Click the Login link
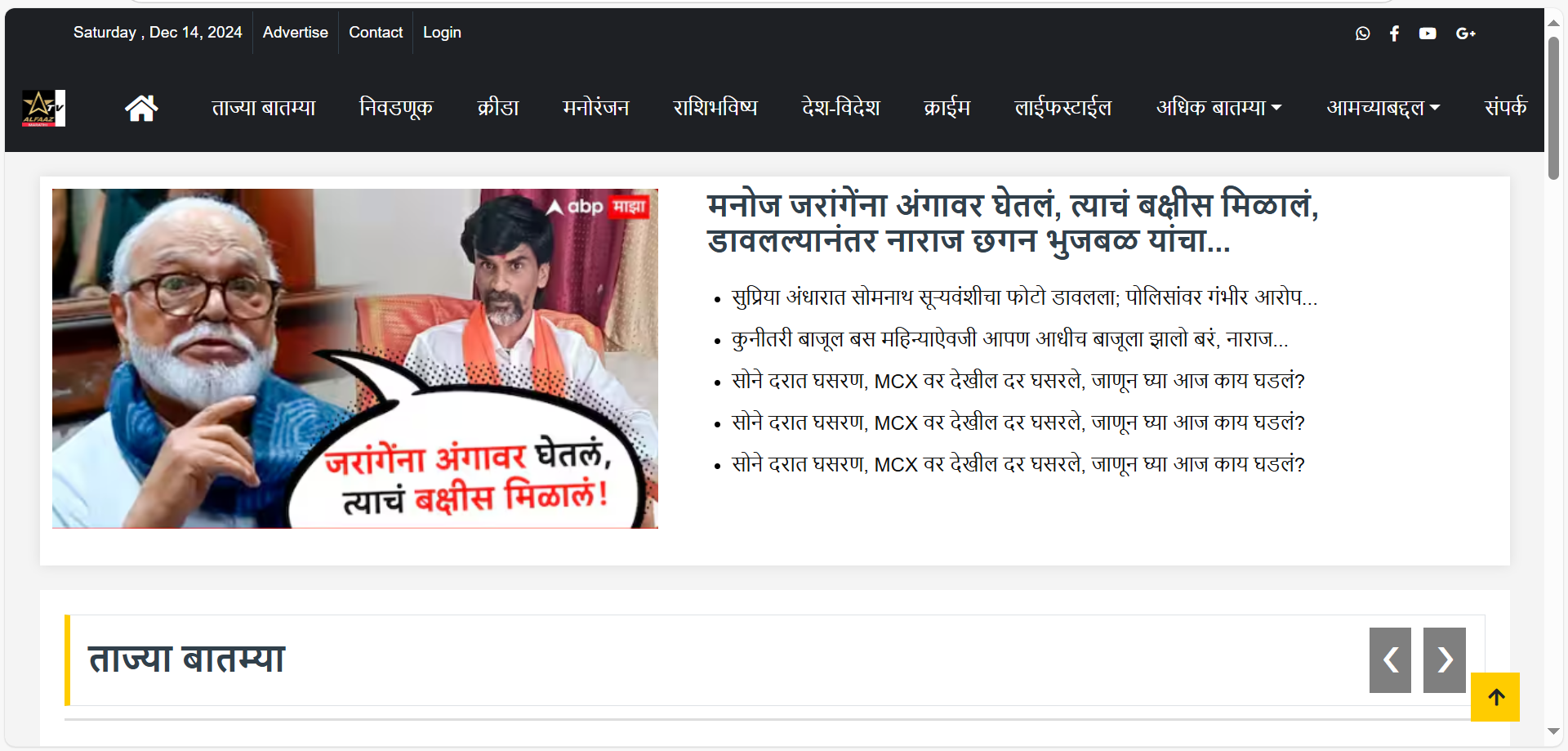 (442, 33)
